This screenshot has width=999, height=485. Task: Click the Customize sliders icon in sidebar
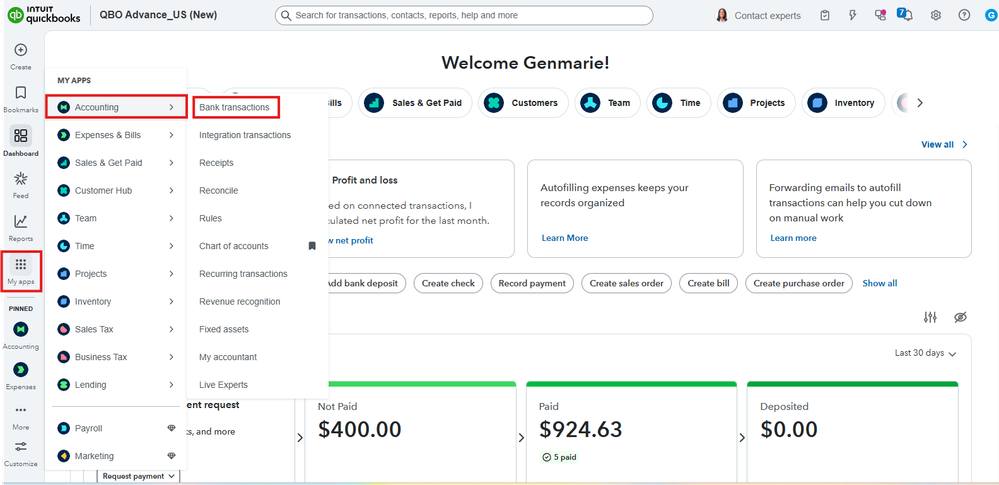[20, 446]
